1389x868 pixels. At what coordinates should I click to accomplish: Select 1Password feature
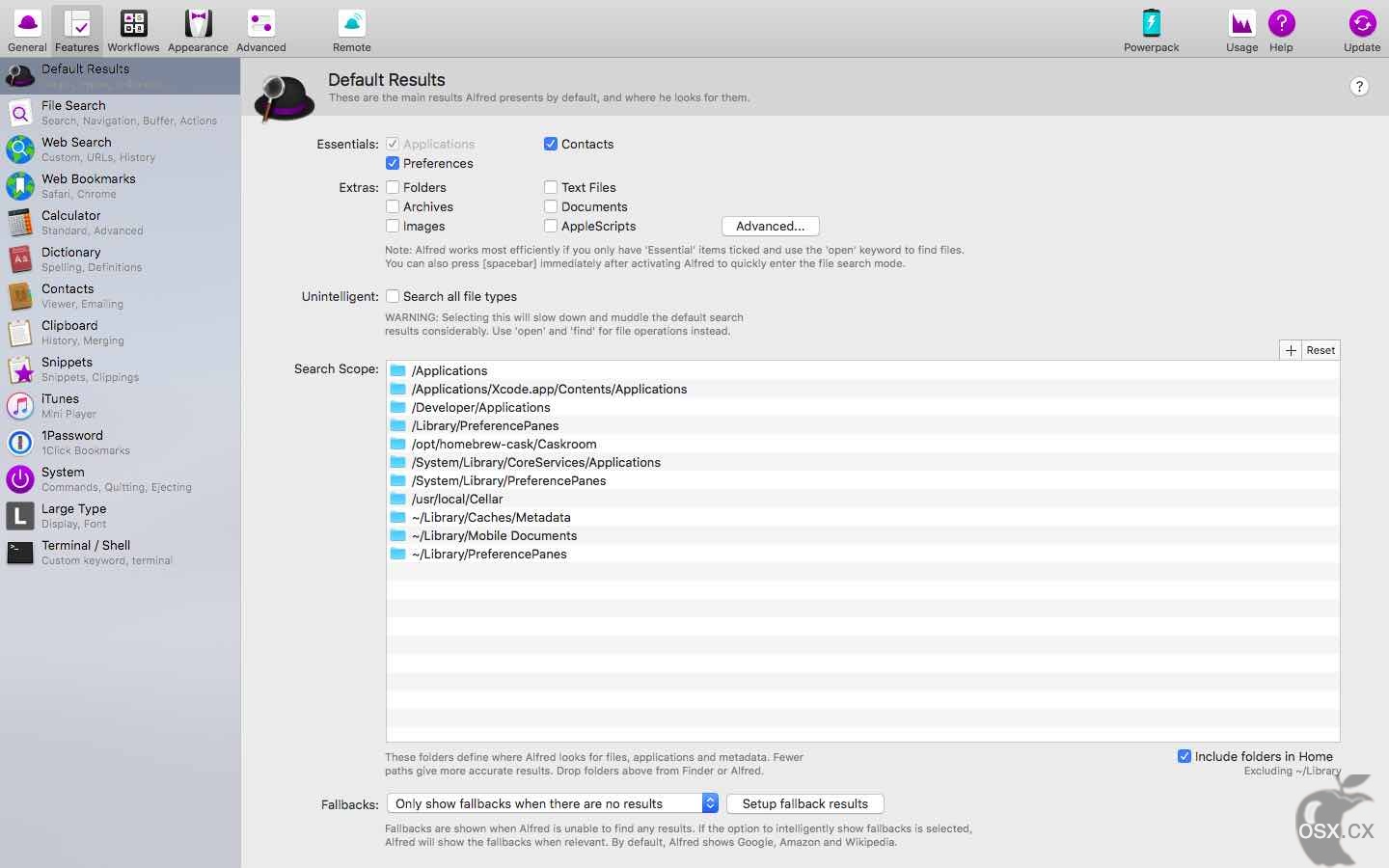(120, 443)
